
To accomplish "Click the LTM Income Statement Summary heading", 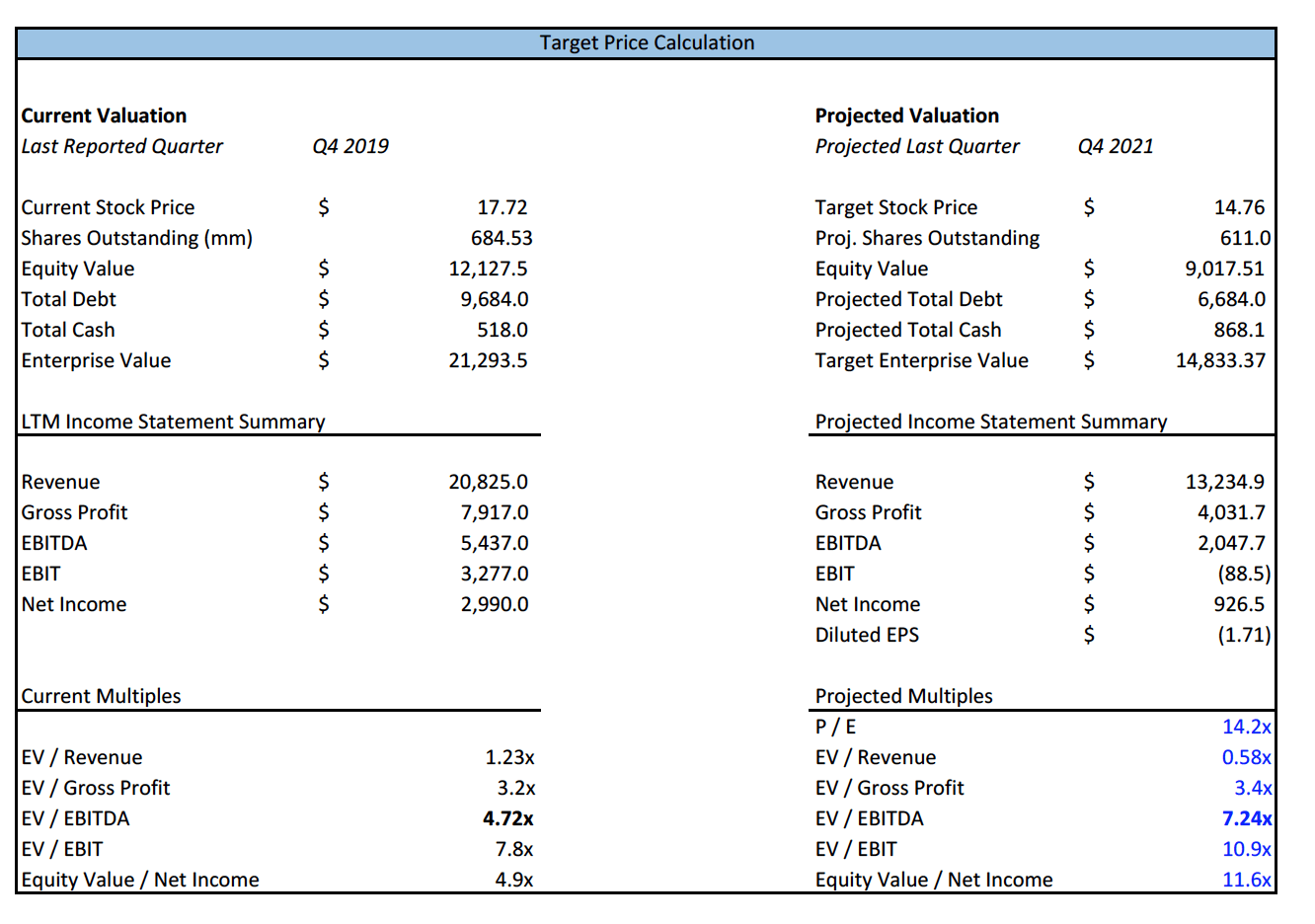I will pyautogui.click(x=173, y=422).
